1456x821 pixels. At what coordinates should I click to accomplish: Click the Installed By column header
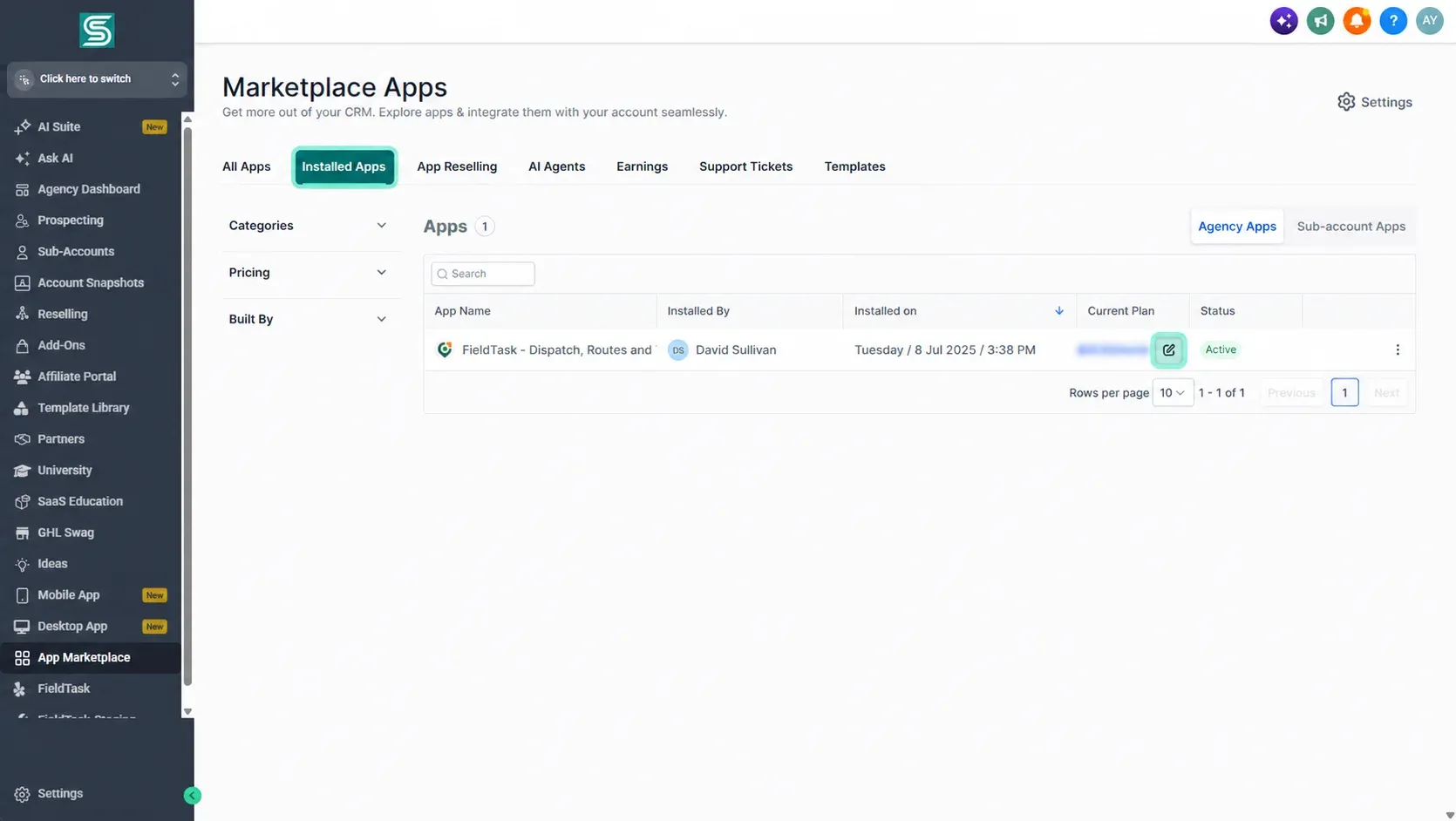coord(698,311)
